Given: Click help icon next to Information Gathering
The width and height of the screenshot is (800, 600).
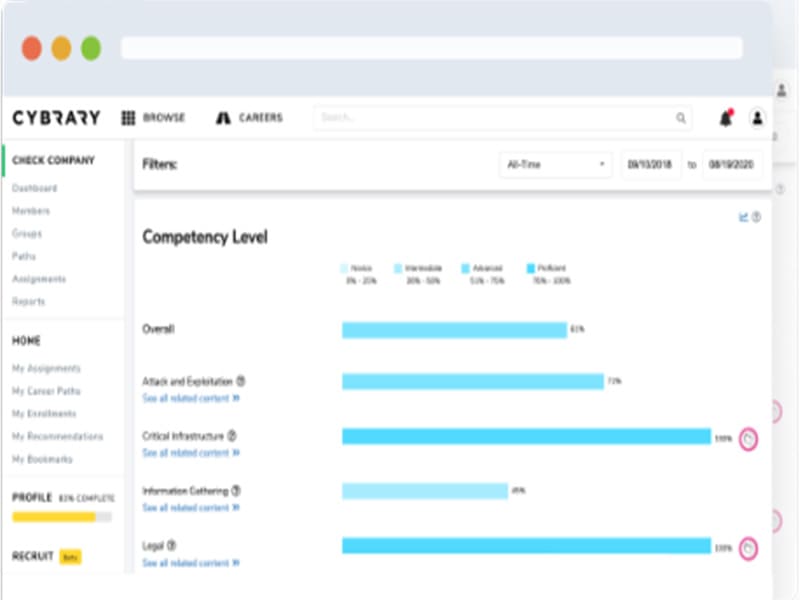Looking at the screenshot, I should (x=236, y=491).
